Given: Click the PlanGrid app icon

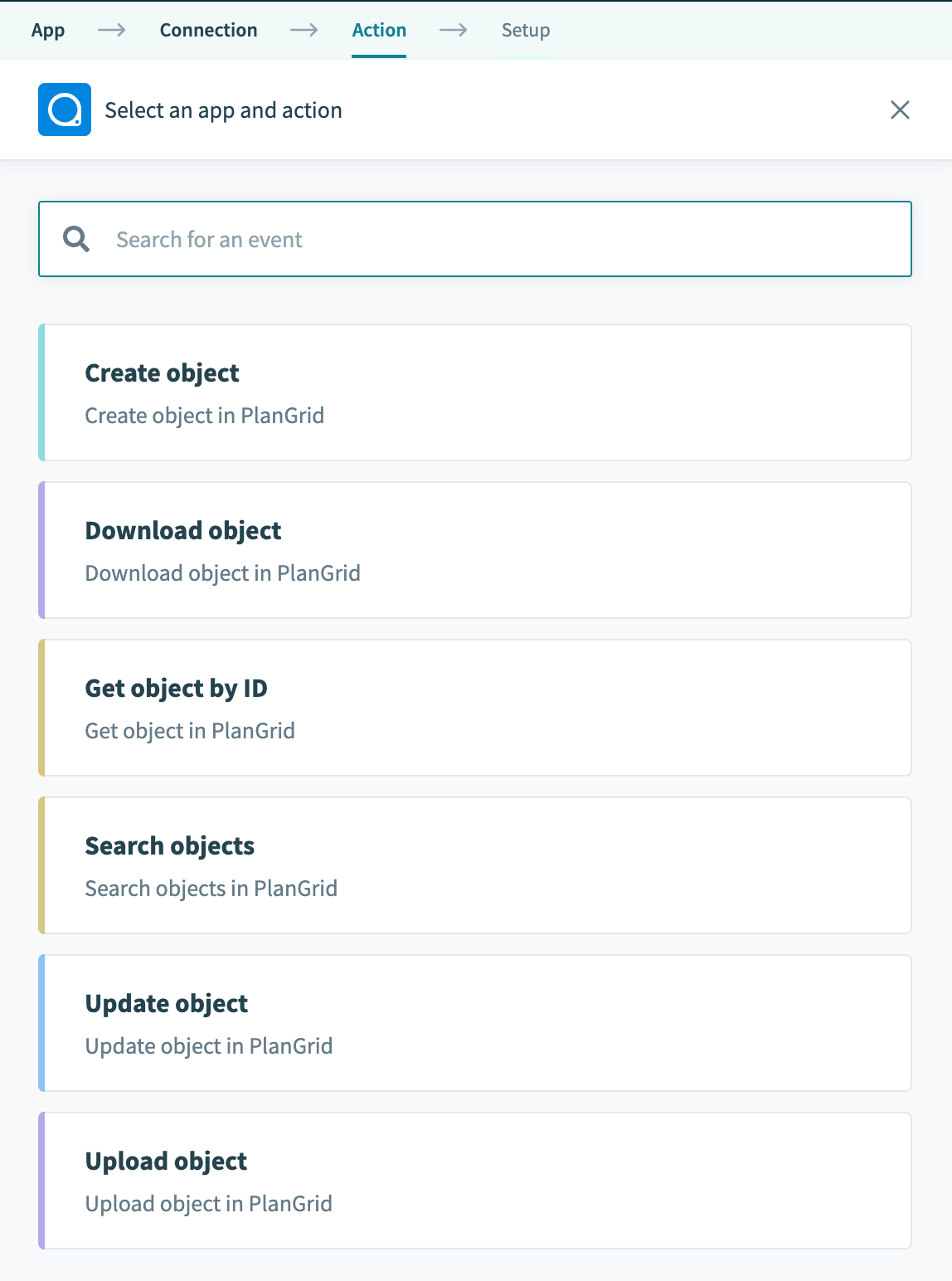Looking at the screenshot, I should [x=65, y=109].
